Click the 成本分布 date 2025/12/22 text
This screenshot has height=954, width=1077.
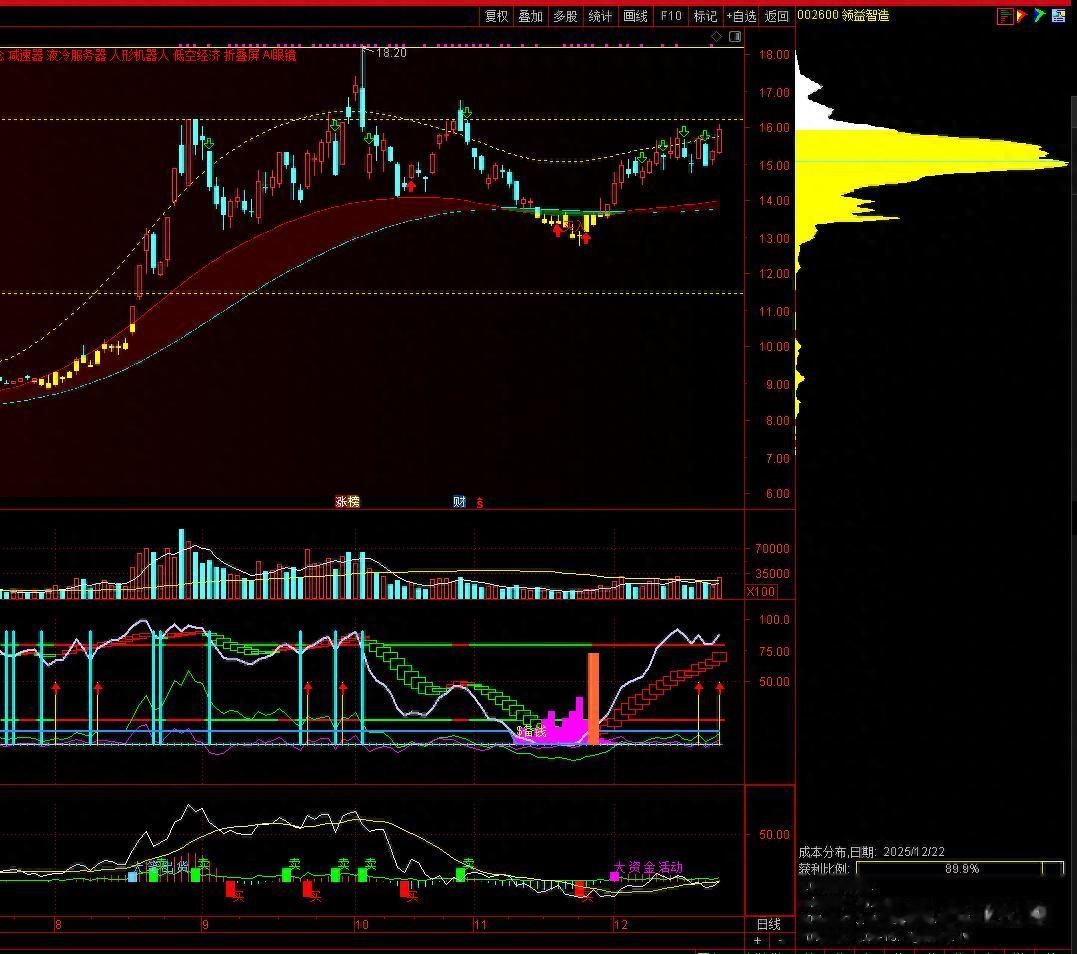872,852
